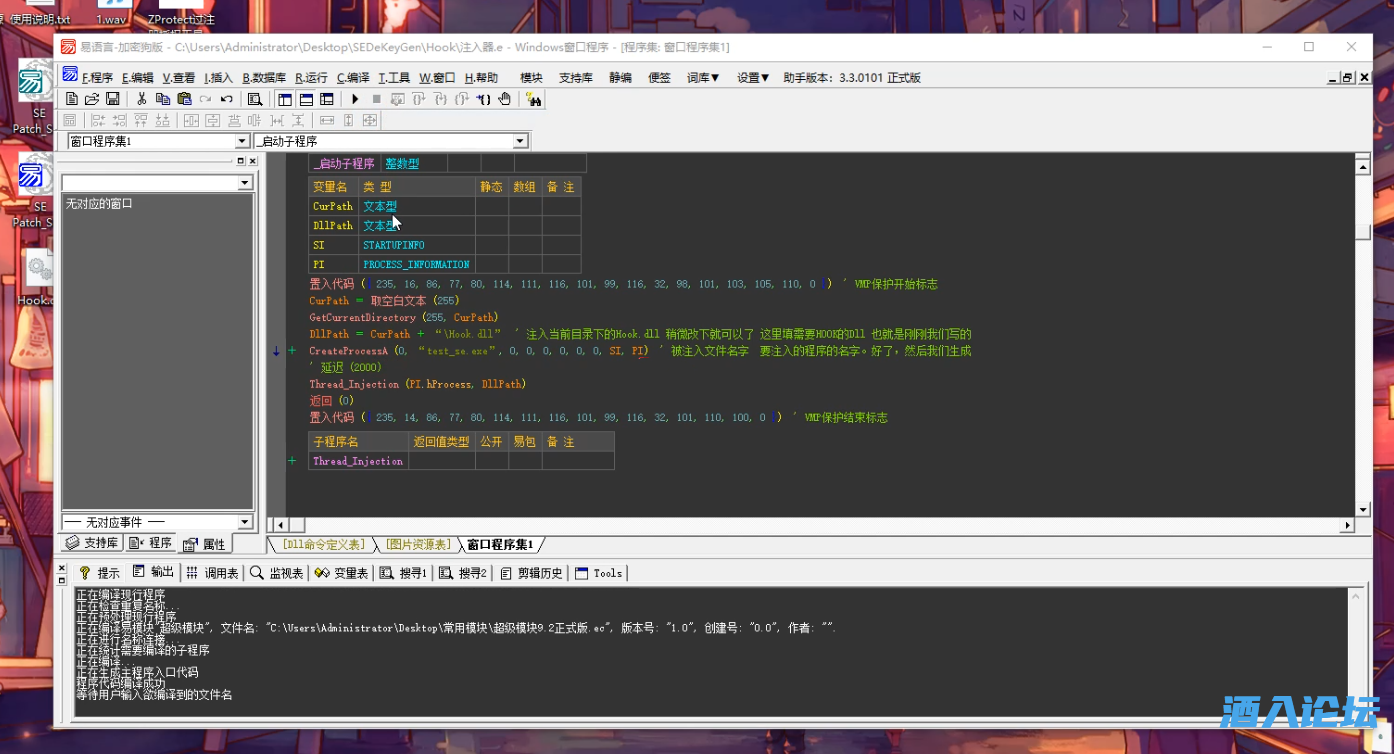Click the Open file folder icon
The image size is (1394, 754).
tap(92, 99)
